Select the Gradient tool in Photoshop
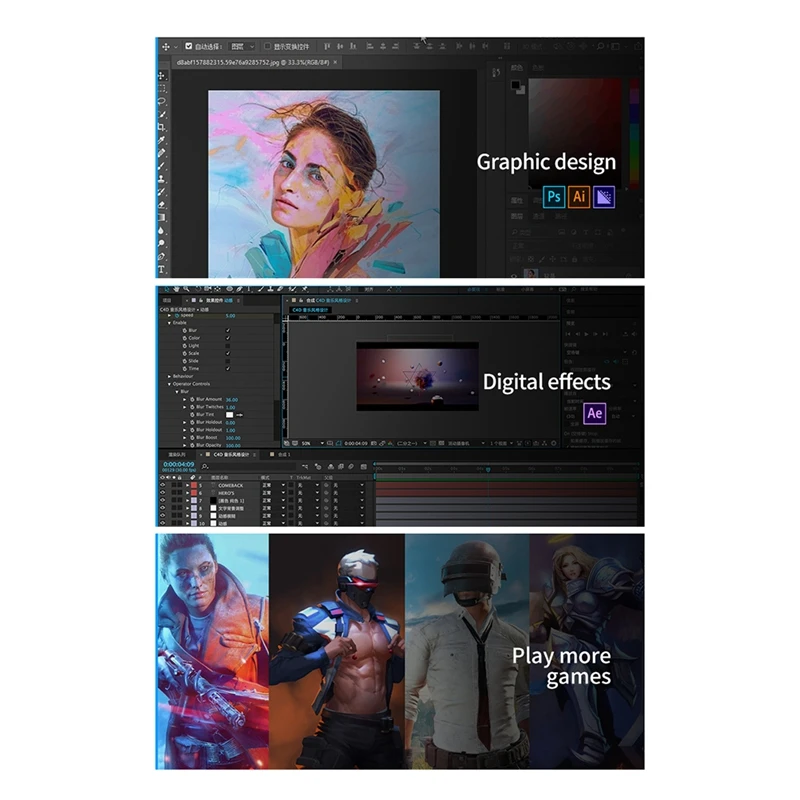This screenshot has width=800, height=800. point(162,217)
